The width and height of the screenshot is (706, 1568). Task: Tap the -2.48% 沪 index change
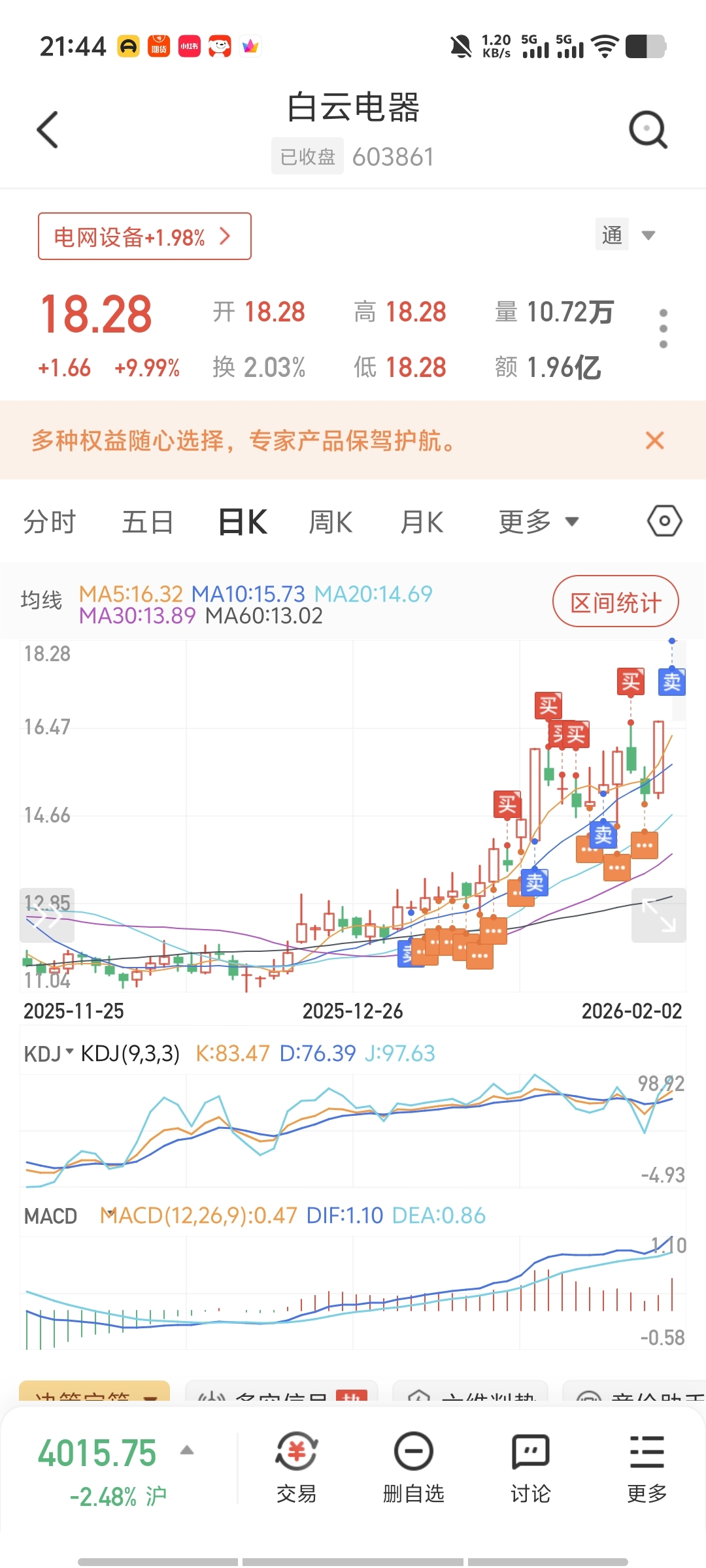coord(118,1496)
